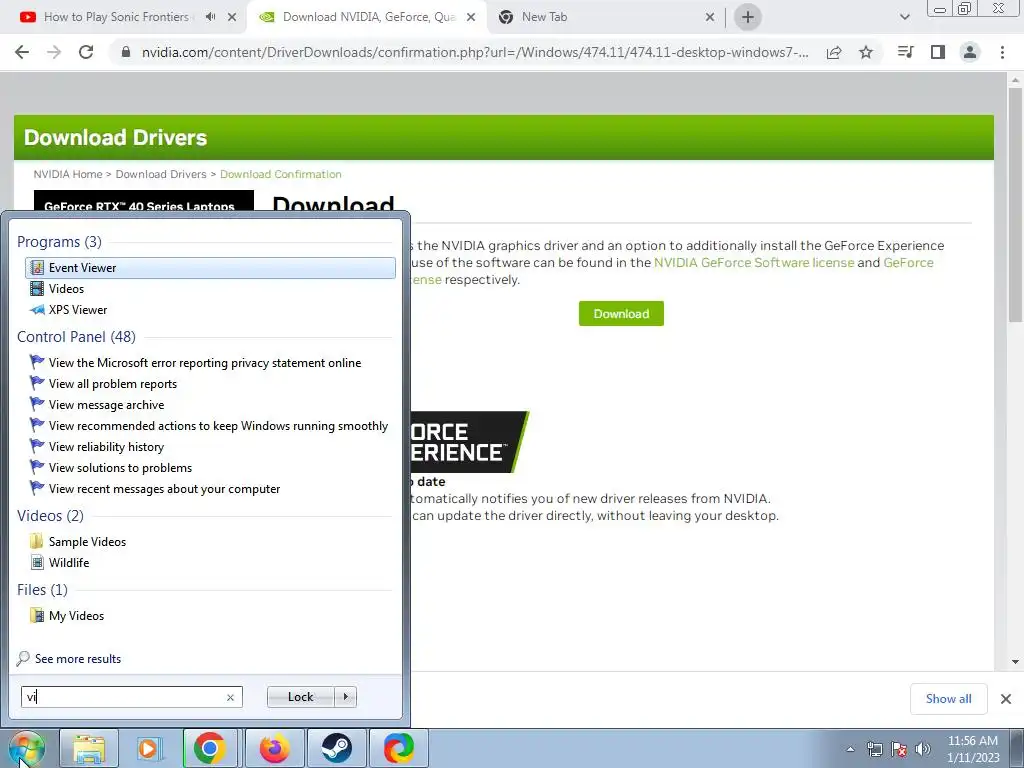
Task: Open Steam from the taskbar
Action: click(x=336, y=748)
